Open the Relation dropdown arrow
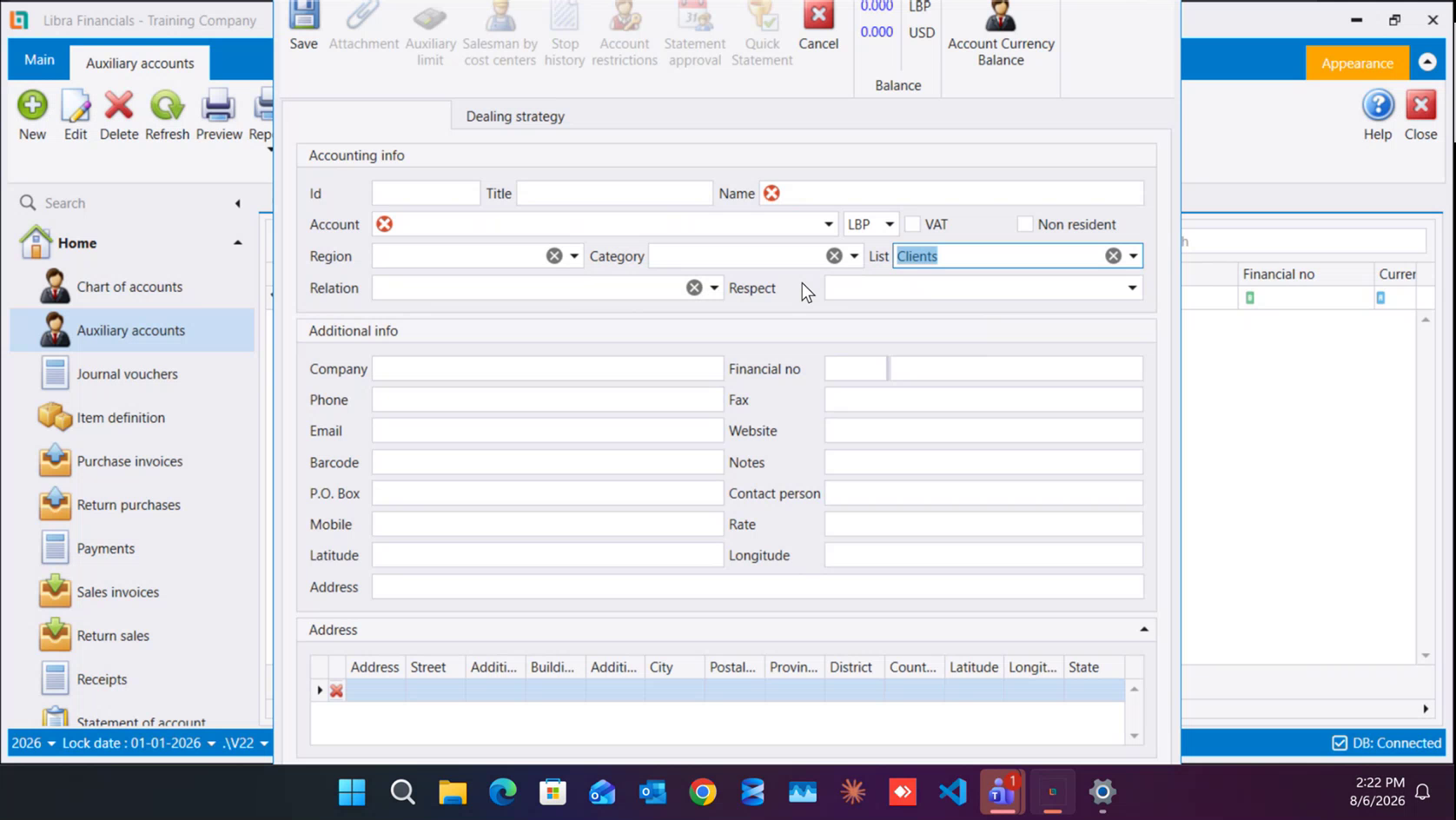Image resolution: width=1456 pixels, height=820 pixels. point(714,288)
